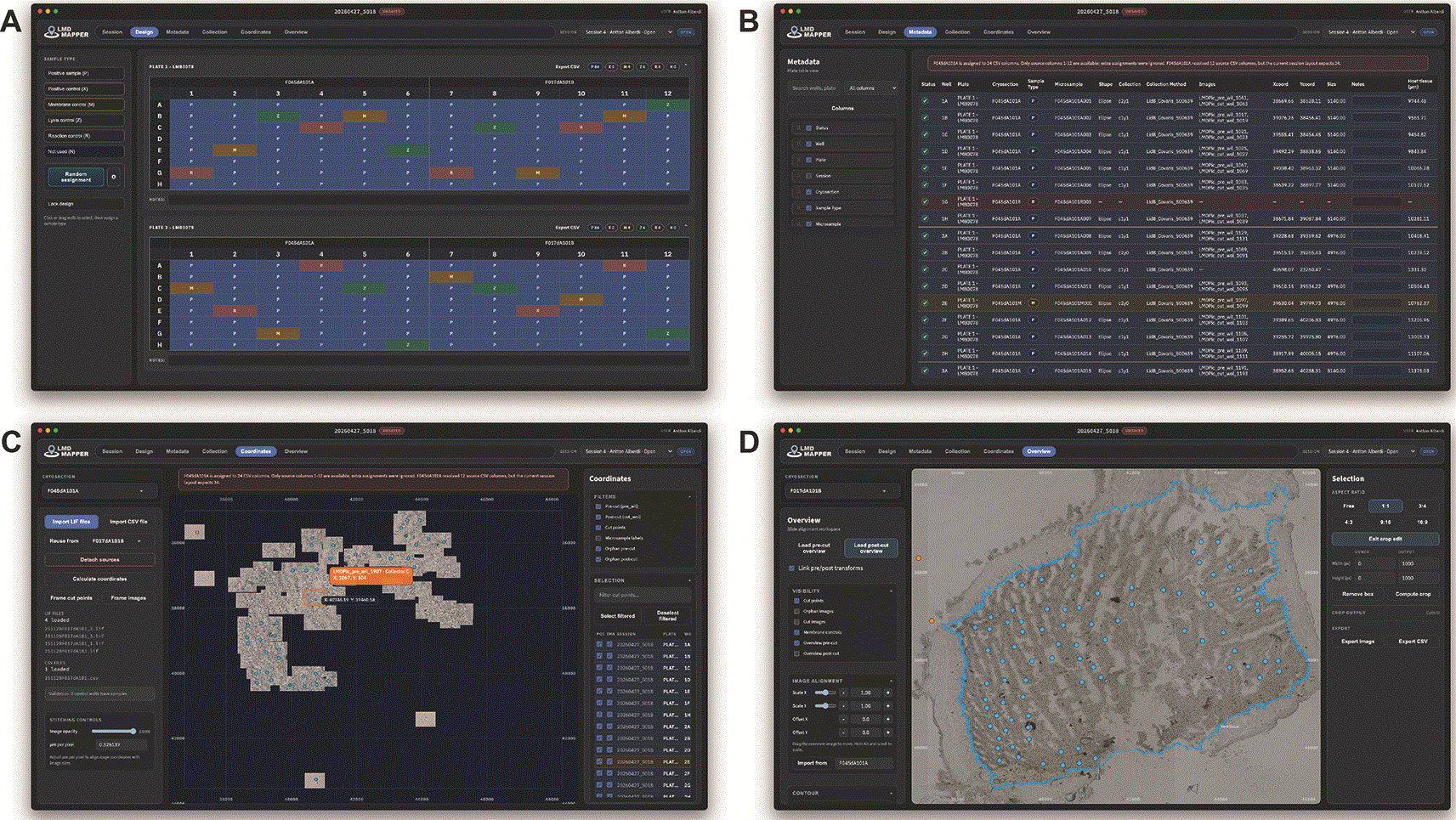Viewport: 1456px width, 820px height.
Task: Click Export image in panel D
Action: [1357, 642]
